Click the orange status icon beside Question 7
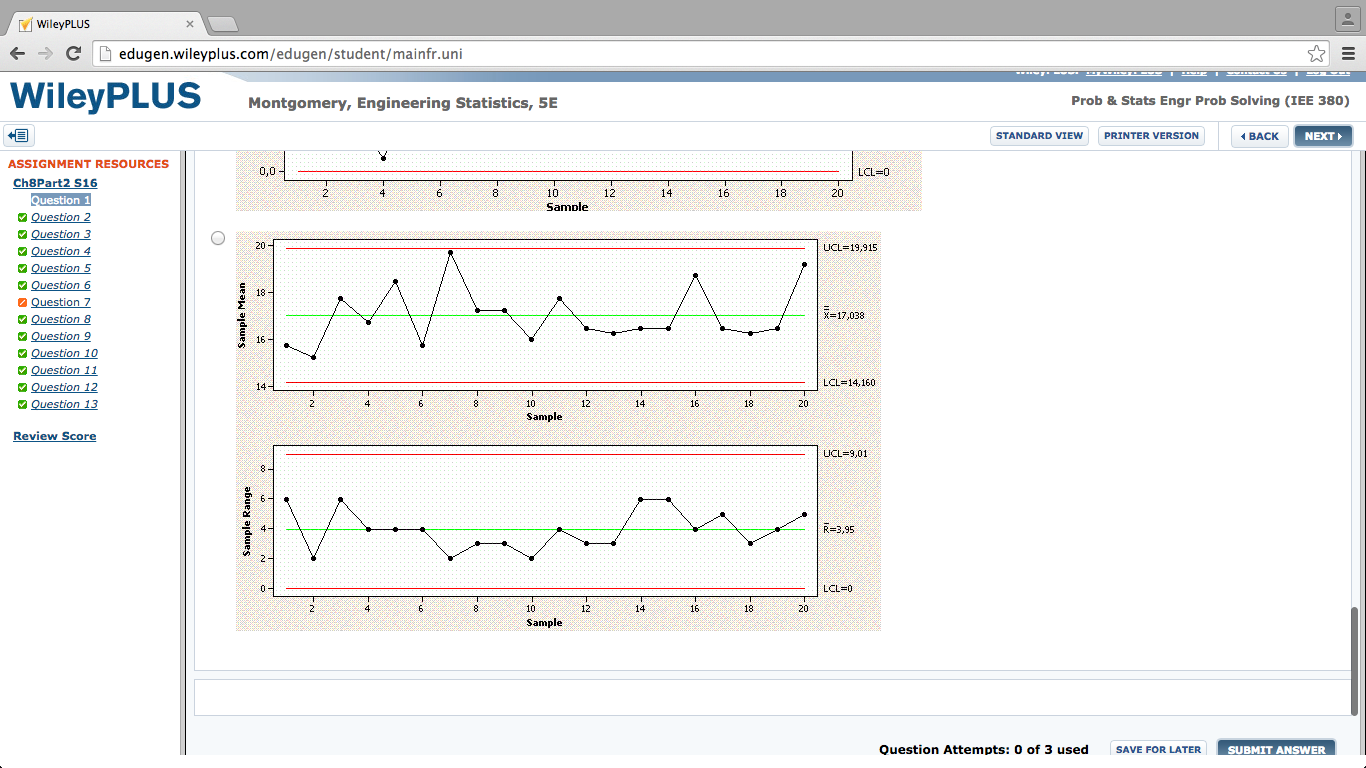The height and width of the screenshot is (768, 1366). 22,302
